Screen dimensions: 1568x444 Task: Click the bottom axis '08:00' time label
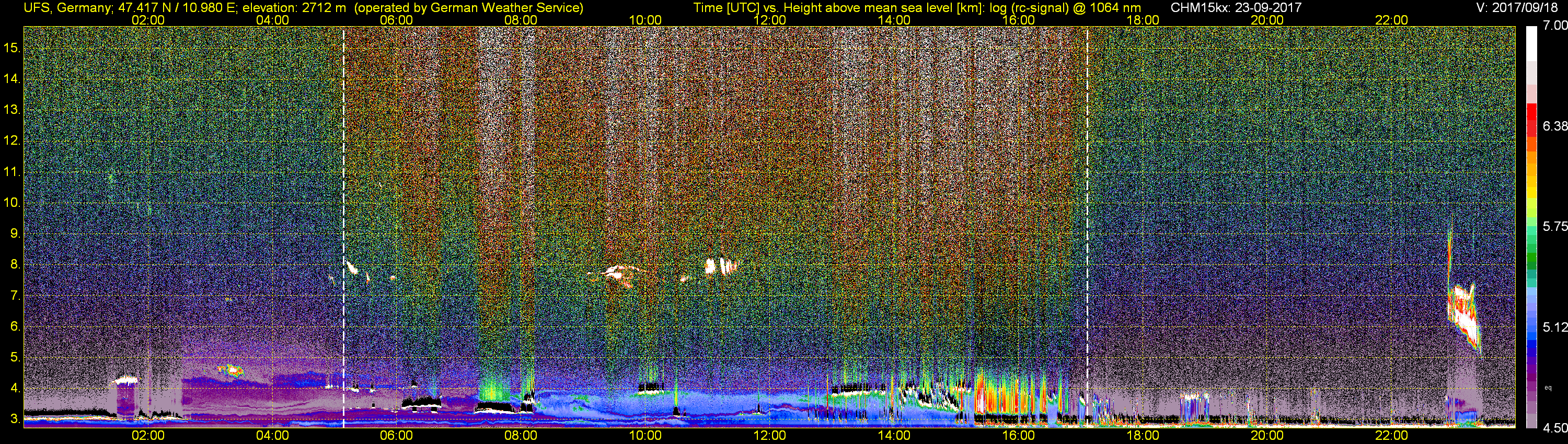pos(521,436)
